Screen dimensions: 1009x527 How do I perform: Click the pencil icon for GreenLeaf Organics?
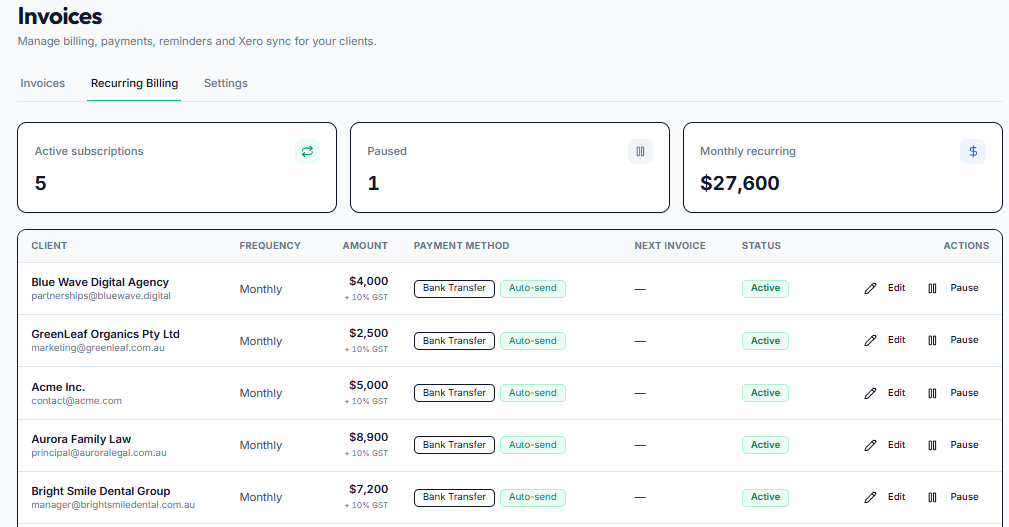point(870,340)
